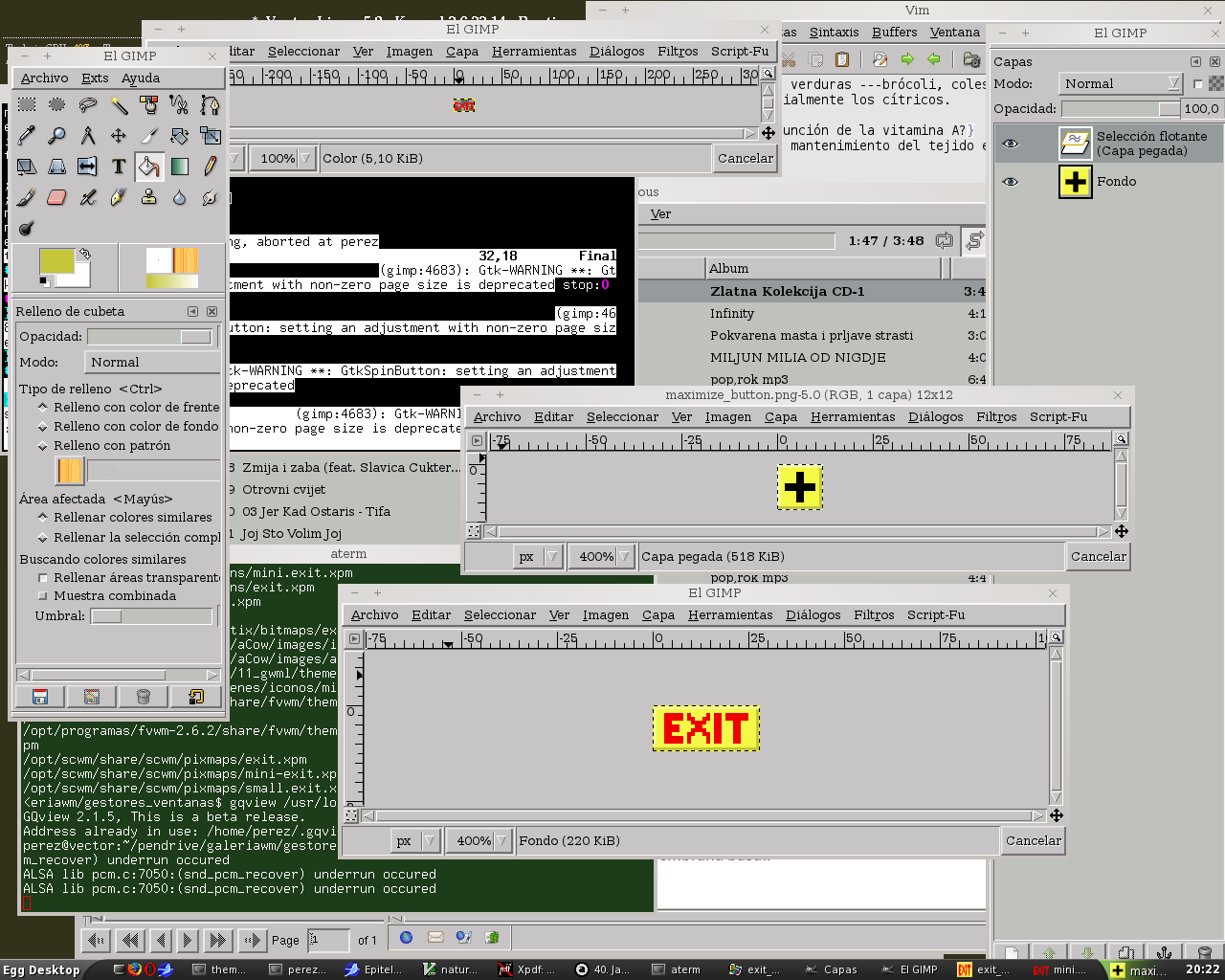1225x980 pixels.
Task: Toggle visibility of the Fondo layer
Action: pos(1011,181)
